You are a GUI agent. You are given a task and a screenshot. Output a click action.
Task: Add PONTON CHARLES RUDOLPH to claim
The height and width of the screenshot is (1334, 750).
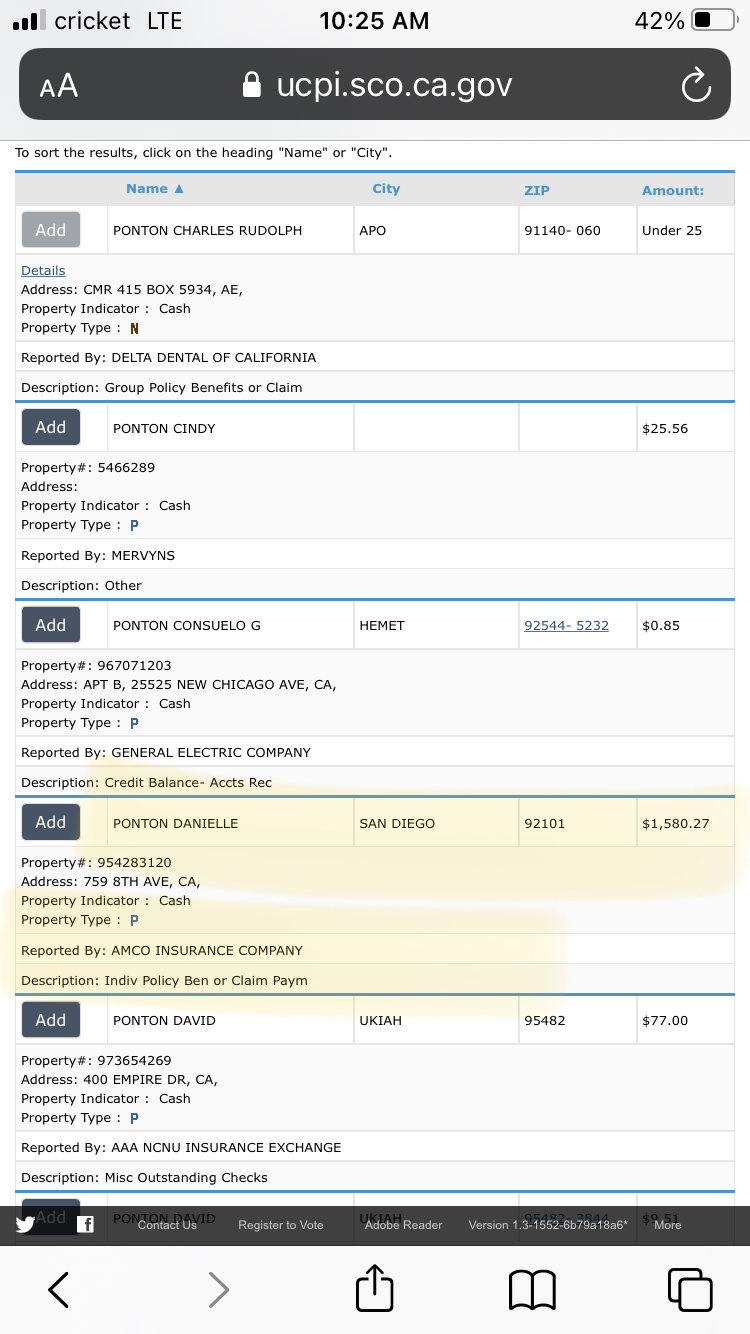coord(51,230)
